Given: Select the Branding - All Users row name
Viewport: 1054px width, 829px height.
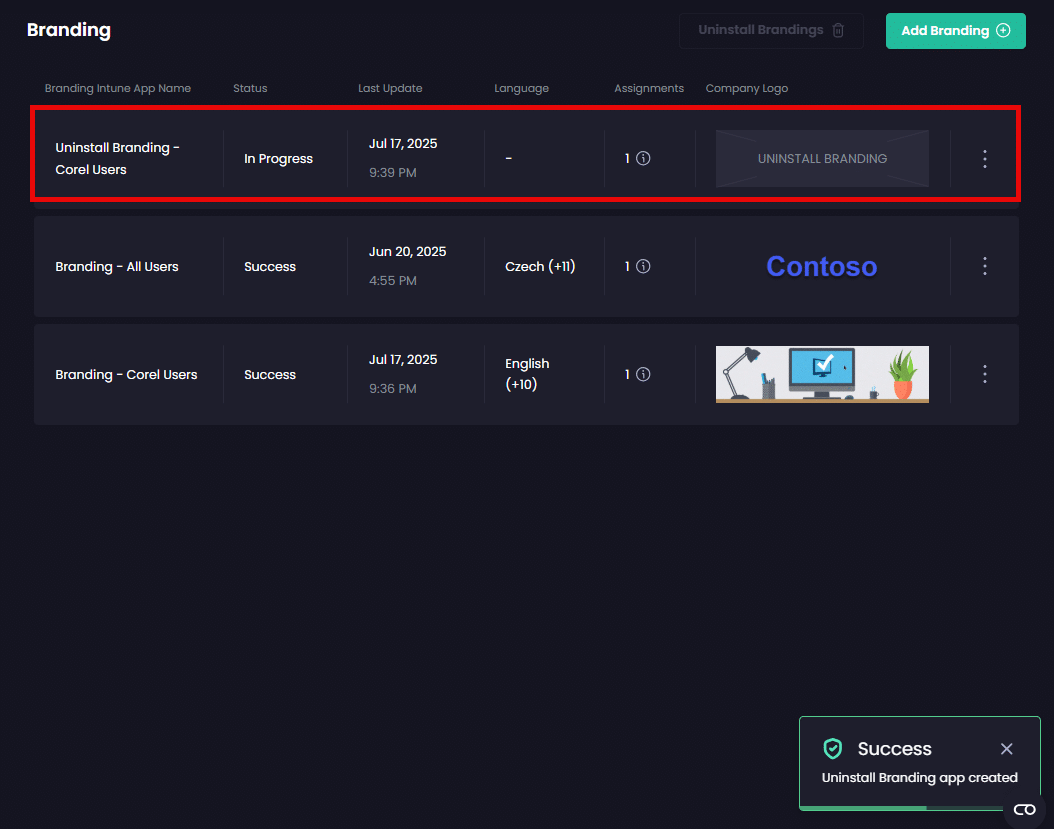Looking at the screenshot, I should click(117, 267).
